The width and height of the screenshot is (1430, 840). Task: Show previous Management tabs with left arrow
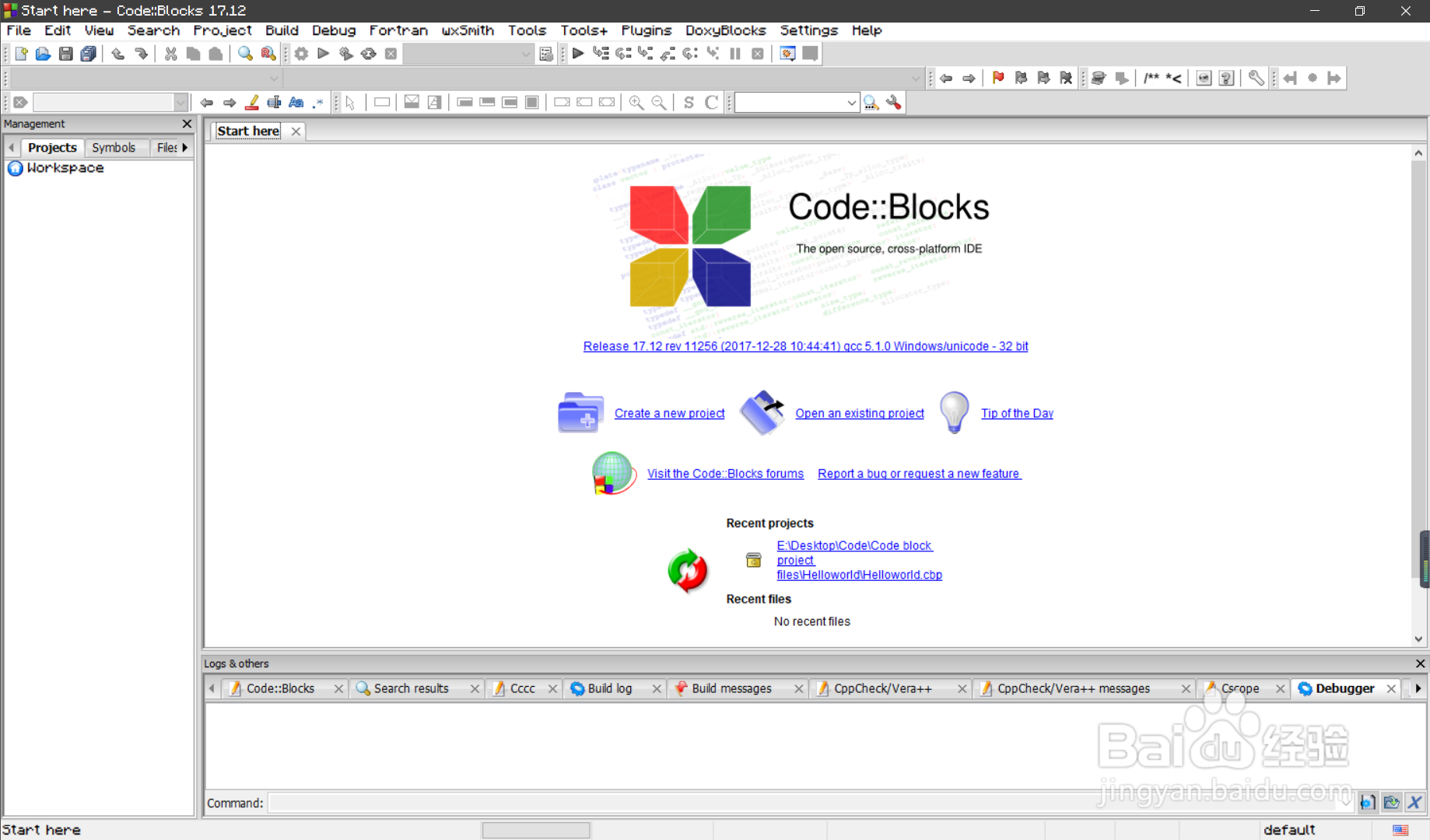tap(12, 147)
